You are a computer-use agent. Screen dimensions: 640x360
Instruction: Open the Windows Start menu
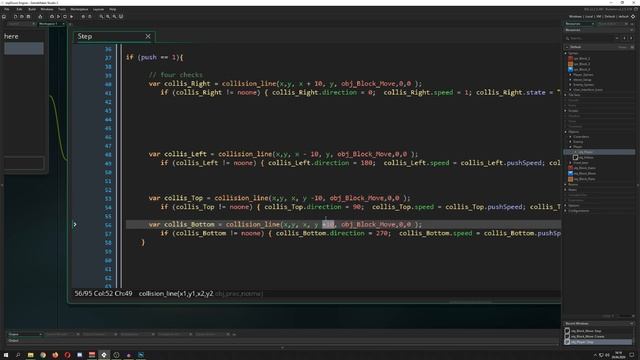click(x=6, y=355)
